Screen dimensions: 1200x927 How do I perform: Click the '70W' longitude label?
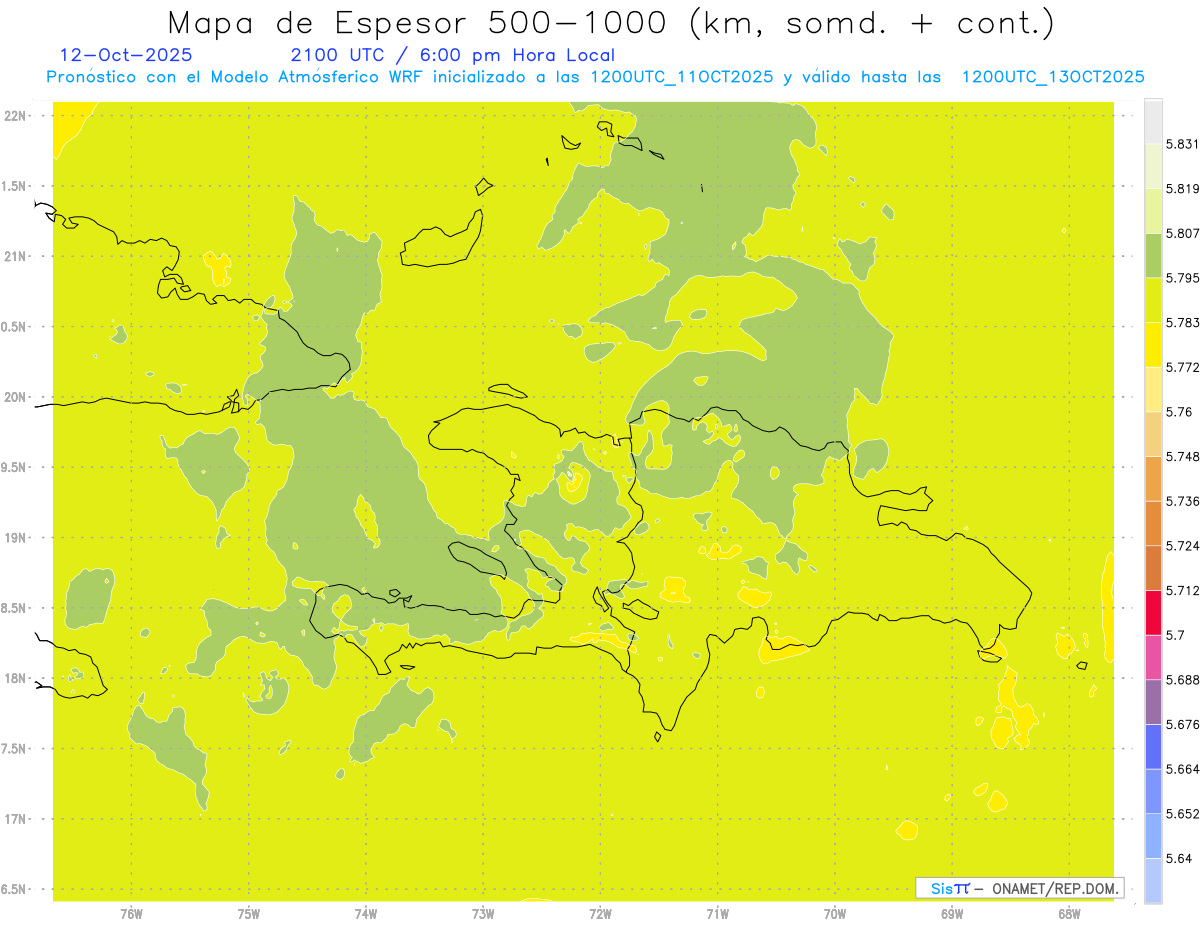click(x=835, y=914)
